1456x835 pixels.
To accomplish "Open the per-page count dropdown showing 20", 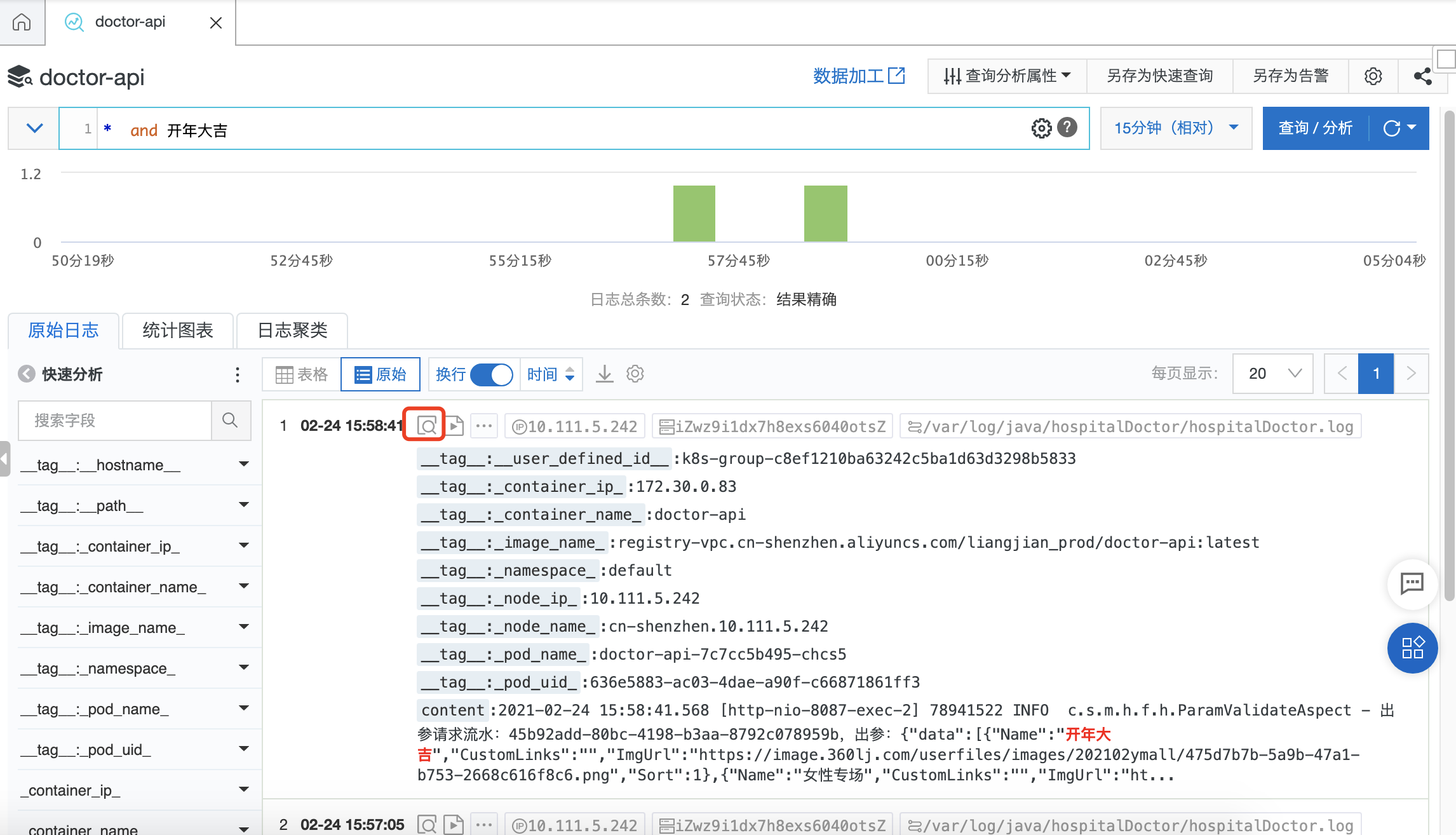I will click(x=1272, y=374).
